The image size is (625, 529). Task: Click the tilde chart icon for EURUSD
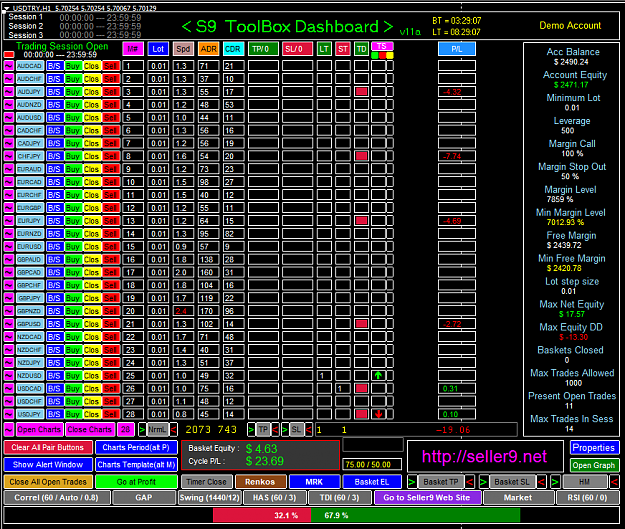pyautogui.click(x=9, y=247)
